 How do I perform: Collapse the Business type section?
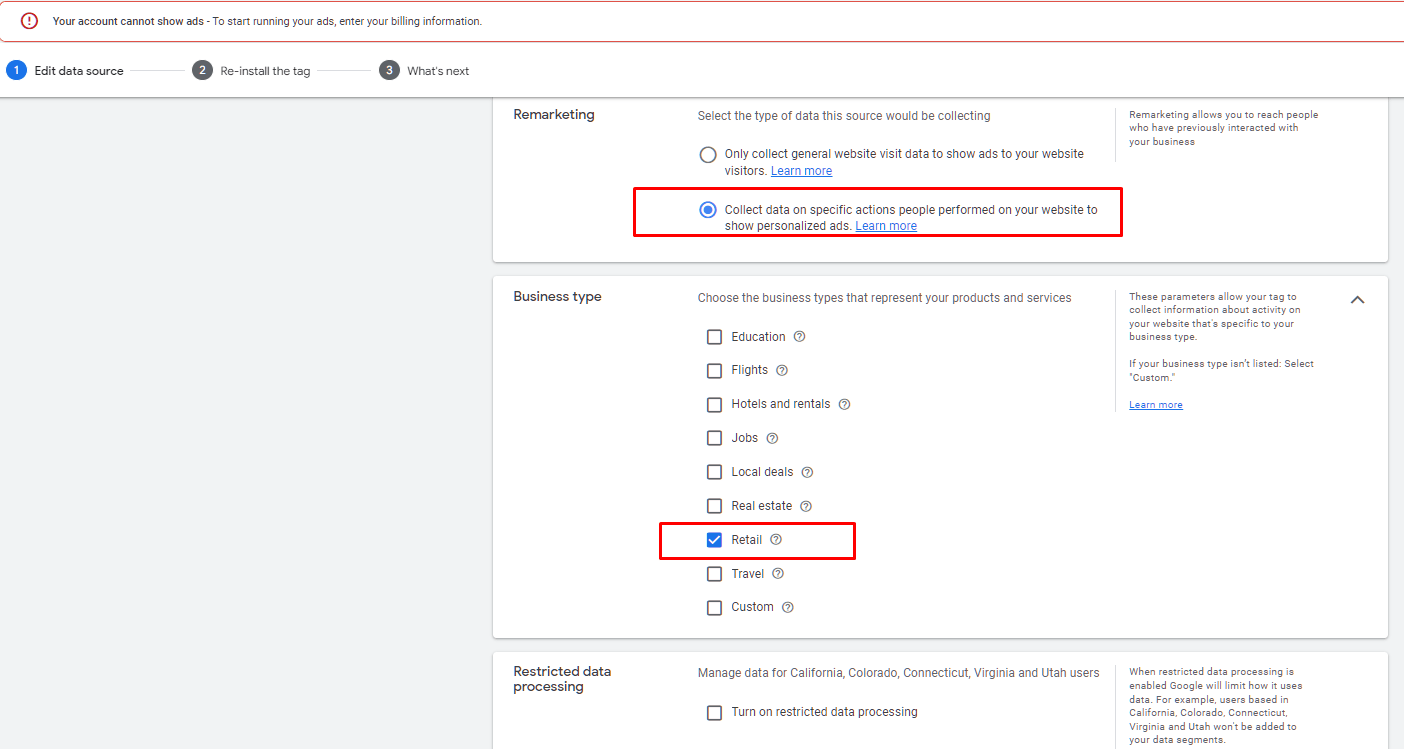point(1357,299)
